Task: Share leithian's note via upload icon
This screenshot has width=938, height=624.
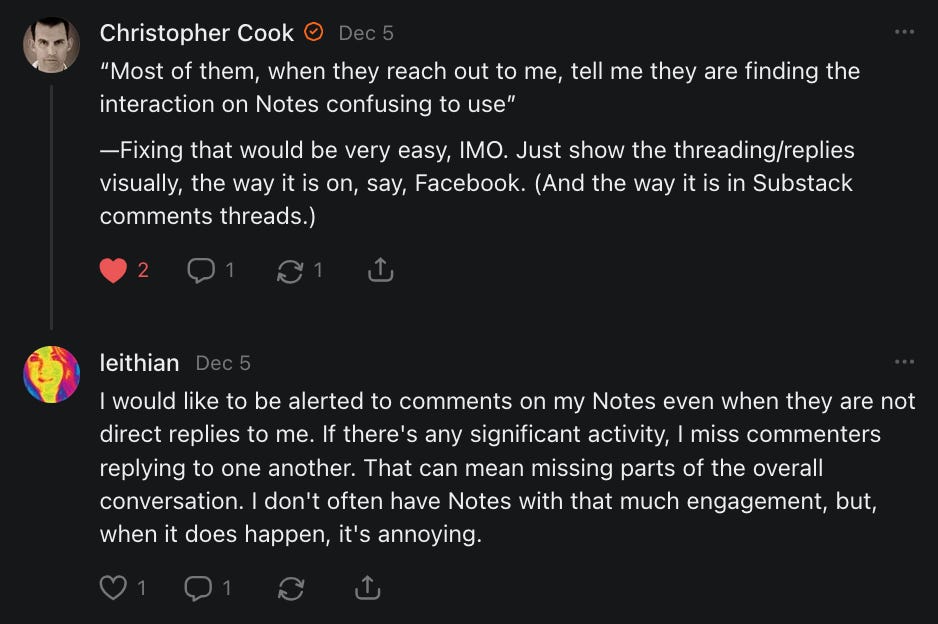Action: (x=367, y=588)
